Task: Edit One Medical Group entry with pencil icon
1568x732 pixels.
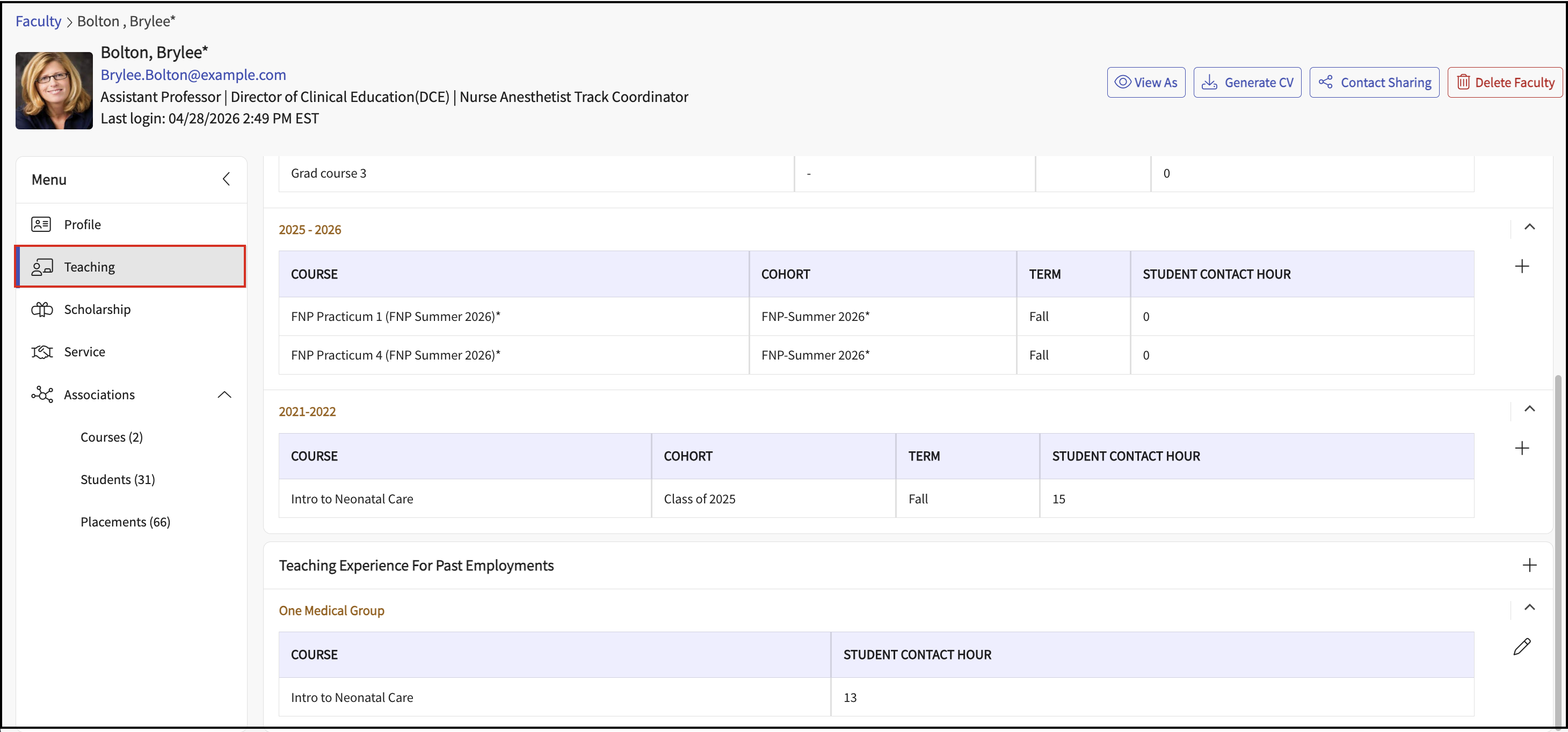Action: 1521,646
